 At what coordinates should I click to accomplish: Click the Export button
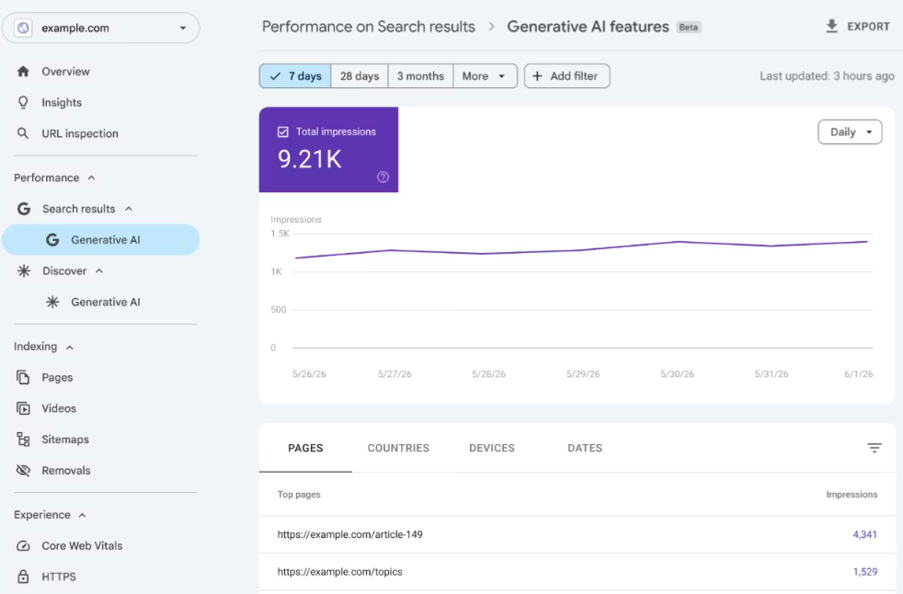pyautogui.click(x=858, y=27)
